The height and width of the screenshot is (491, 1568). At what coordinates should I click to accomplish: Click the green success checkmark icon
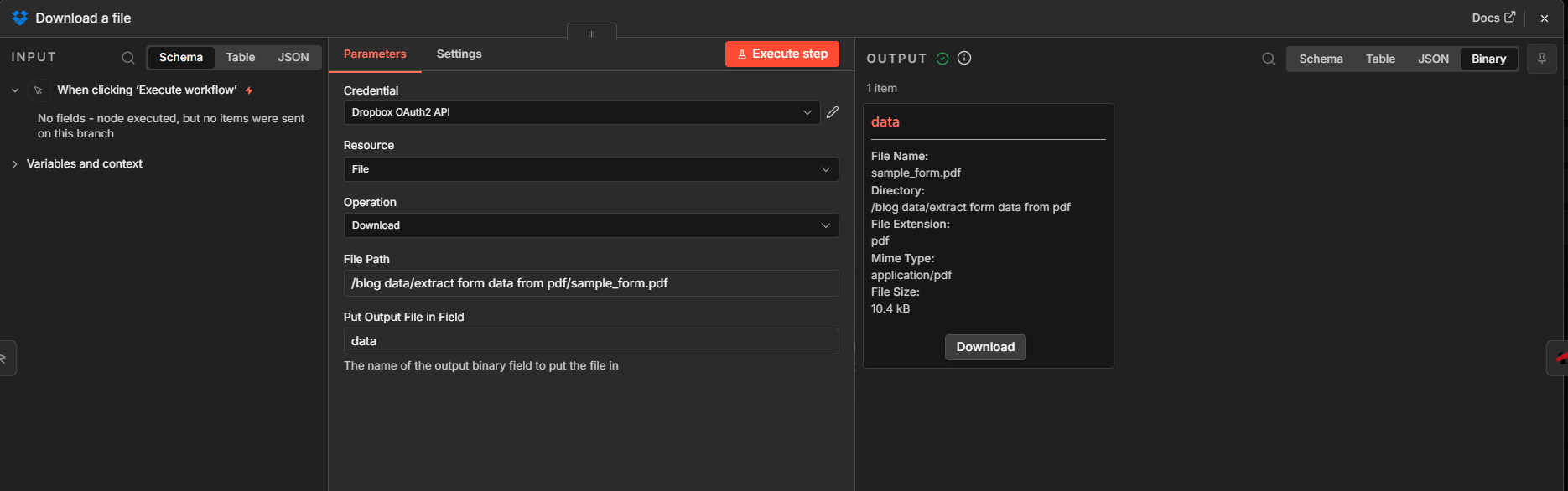[x=942, y=59]
